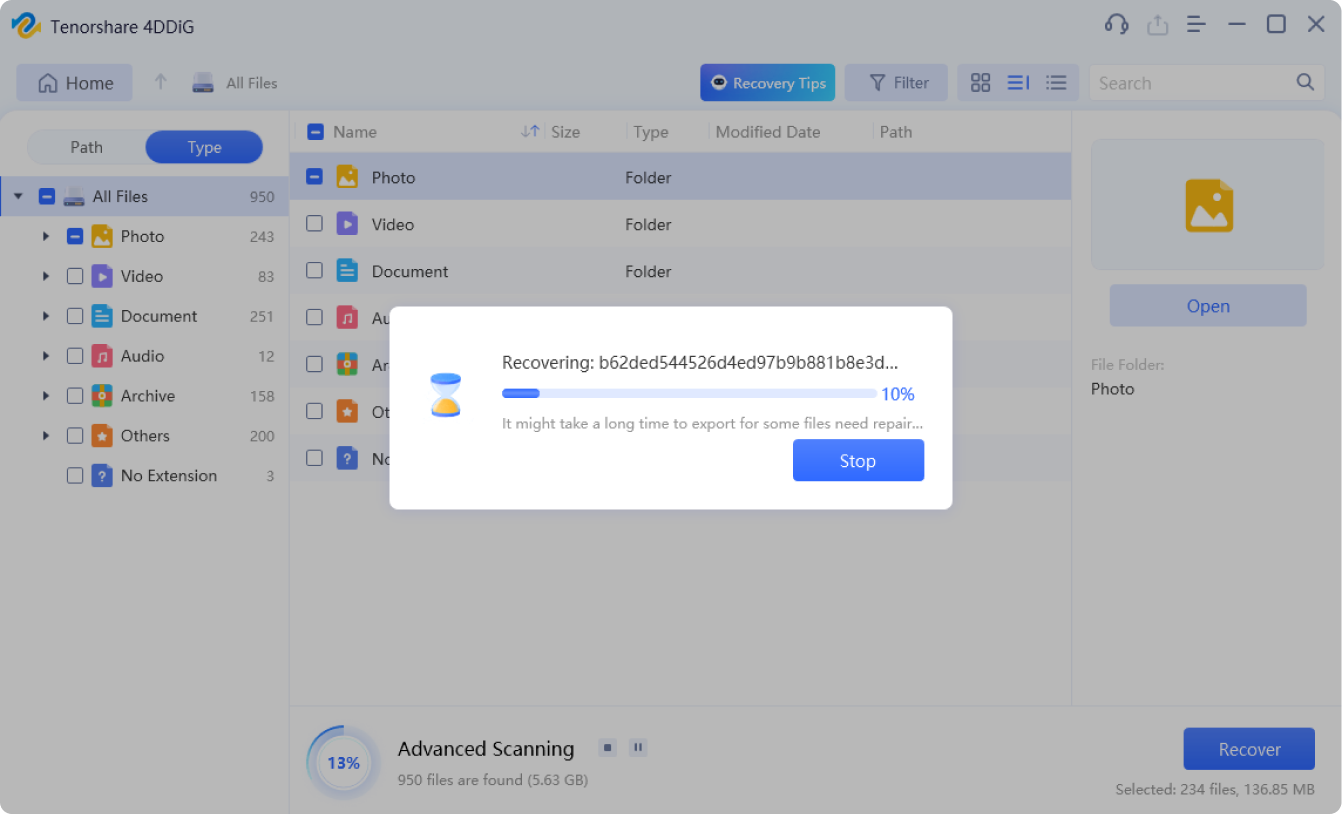Click the 13% circular scan progress indicator
Screen dimensions: 1342x814
click(x=343, y=763)
